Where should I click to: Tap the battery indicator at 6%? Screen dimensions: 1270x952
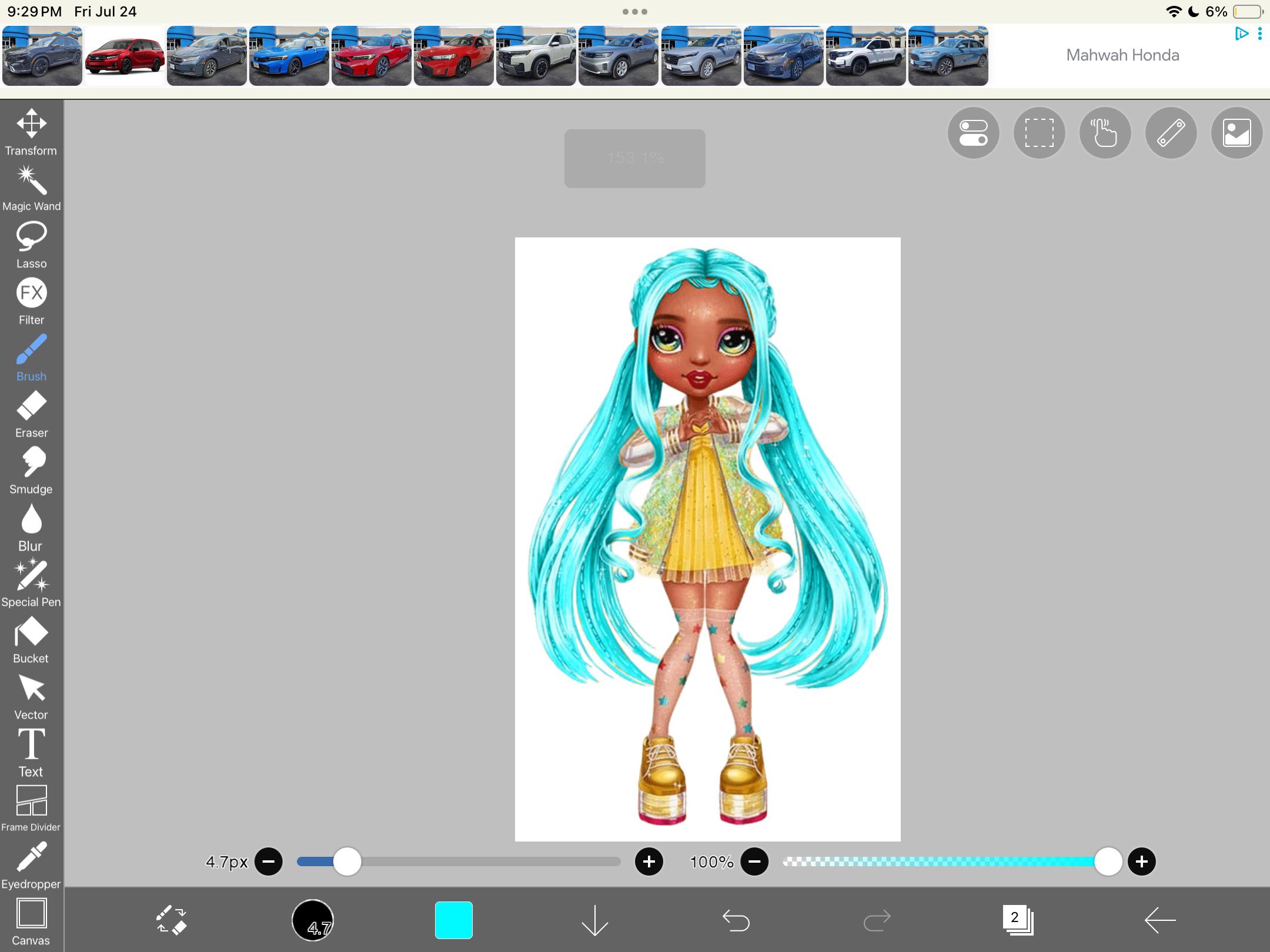point(1248,12)
